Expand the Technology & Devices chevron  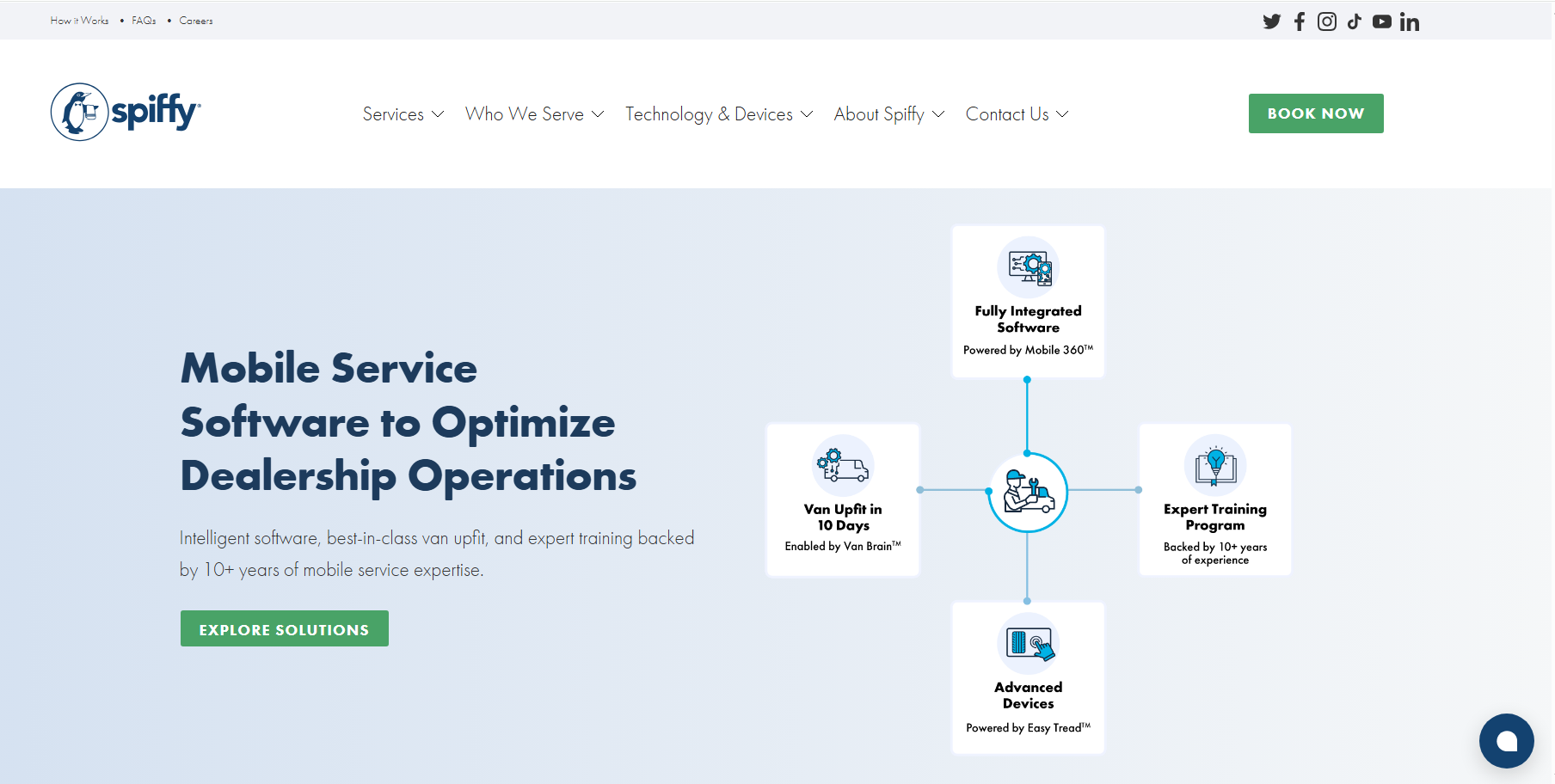[x=807, y=114]
